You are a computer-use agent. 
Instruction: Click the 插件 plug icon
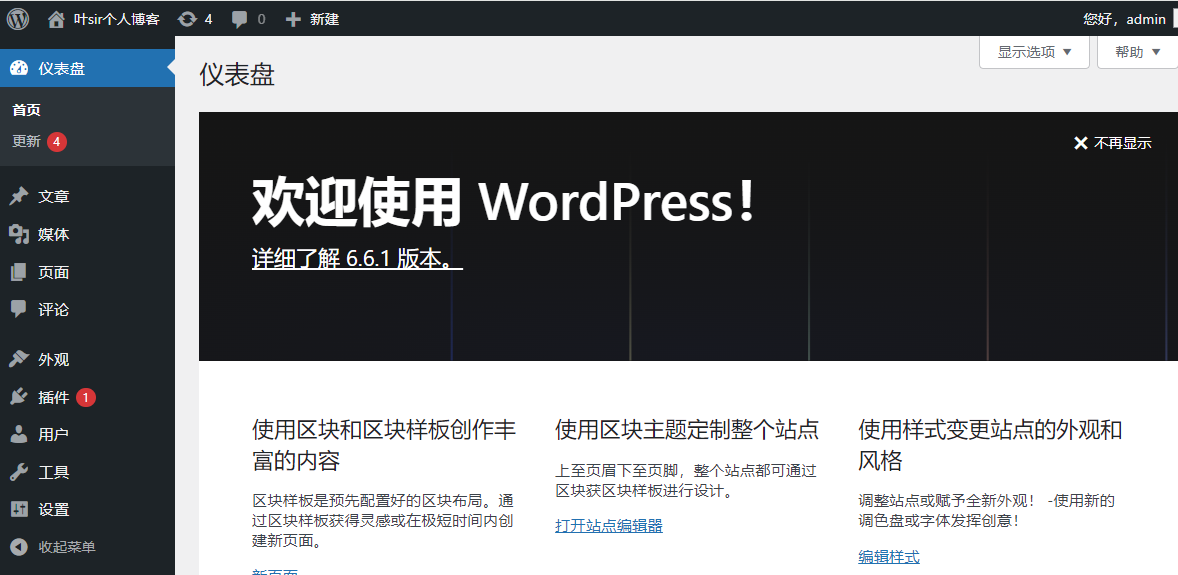click(x=19, y=397)
